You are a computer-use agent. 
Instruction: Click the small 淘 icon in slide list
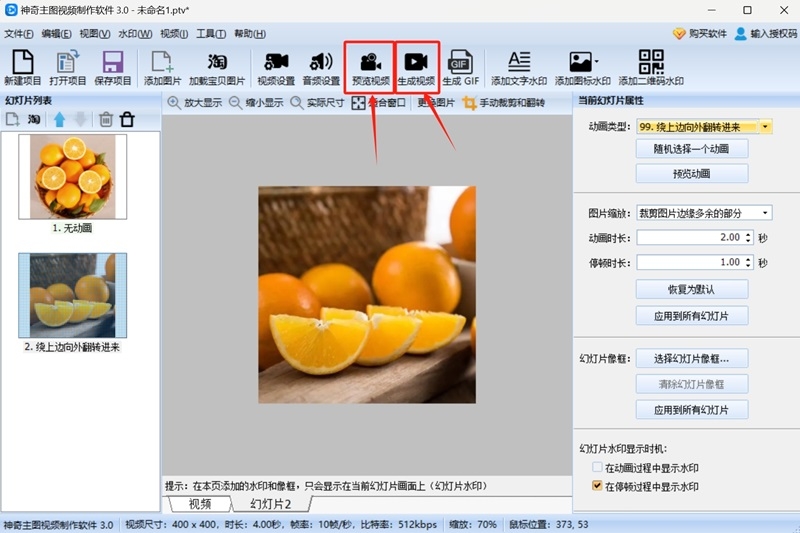34,120
